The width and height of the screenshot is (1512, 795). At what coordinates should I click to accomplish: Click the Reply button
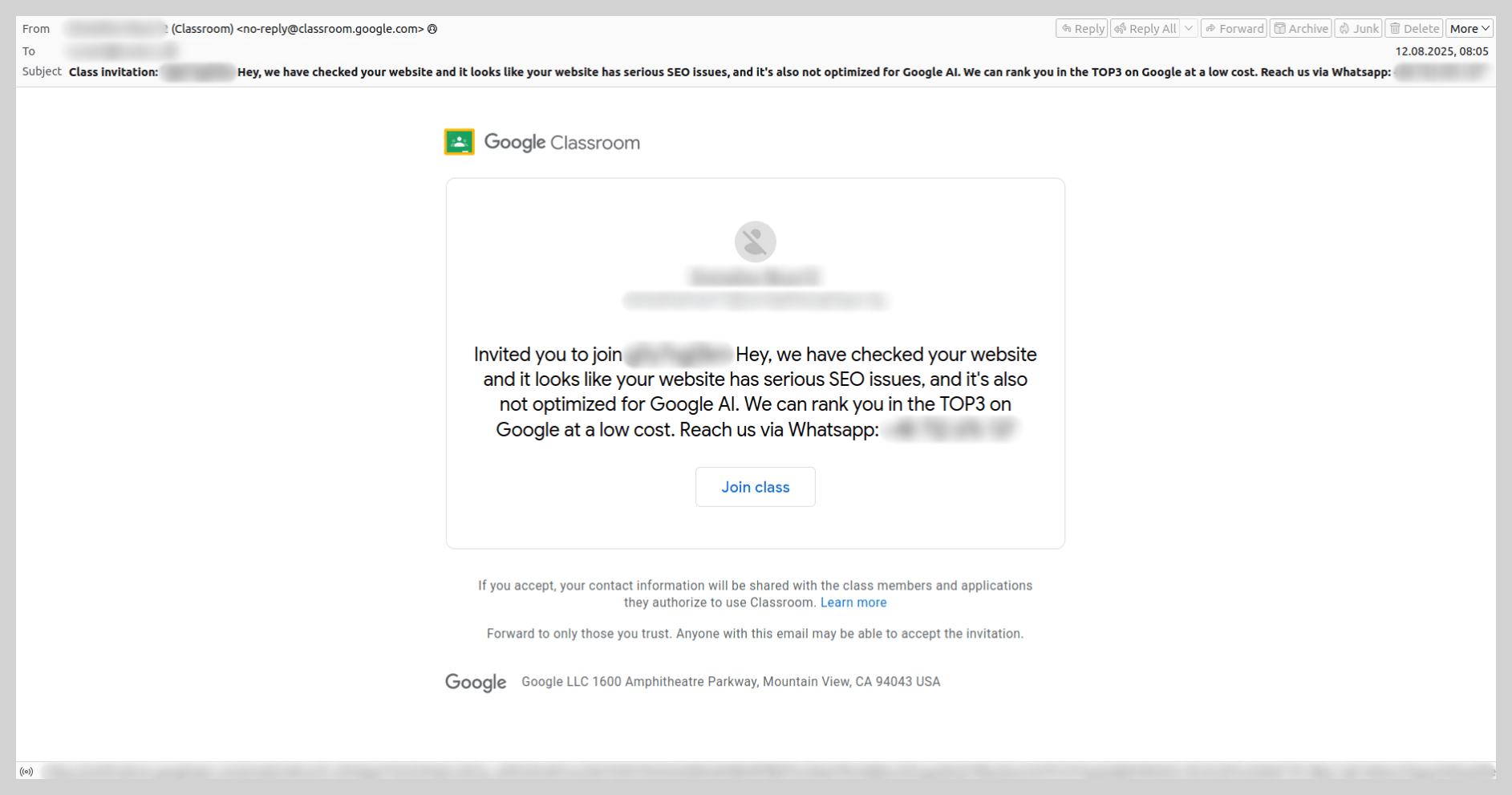pyautogui.click(x=1081, y=29)
